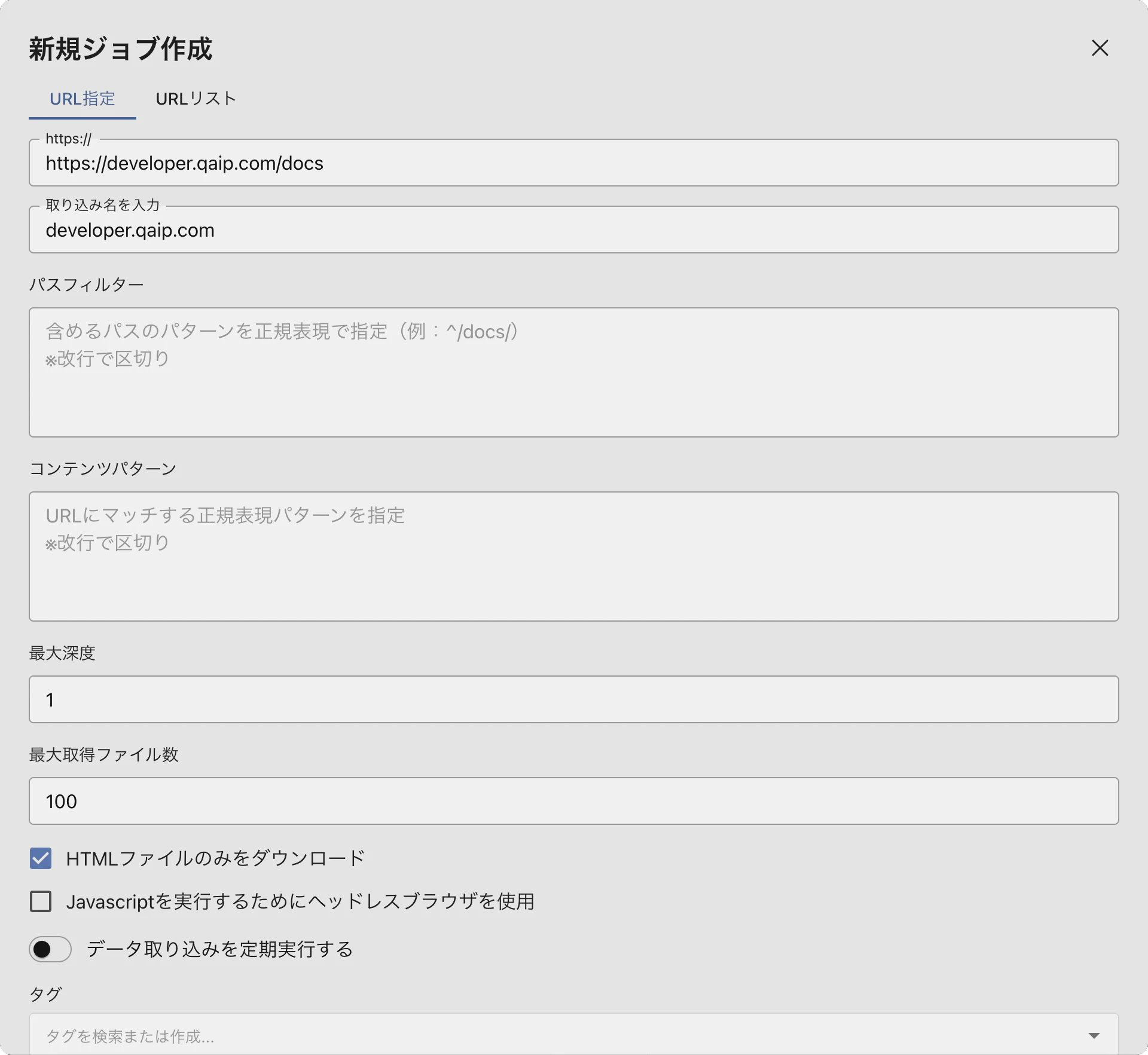This screenshot has height=1055, width=1148.
Task: Enable the headless browser Javascript checkbox
Action: (41, 901)
